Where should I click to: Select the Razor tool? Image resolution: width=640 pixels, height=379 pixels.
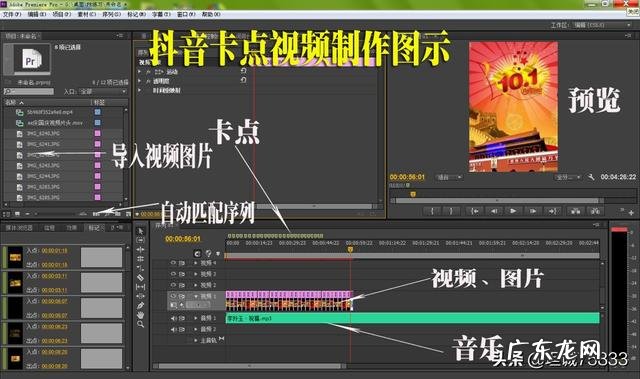[x=140, y=277]
